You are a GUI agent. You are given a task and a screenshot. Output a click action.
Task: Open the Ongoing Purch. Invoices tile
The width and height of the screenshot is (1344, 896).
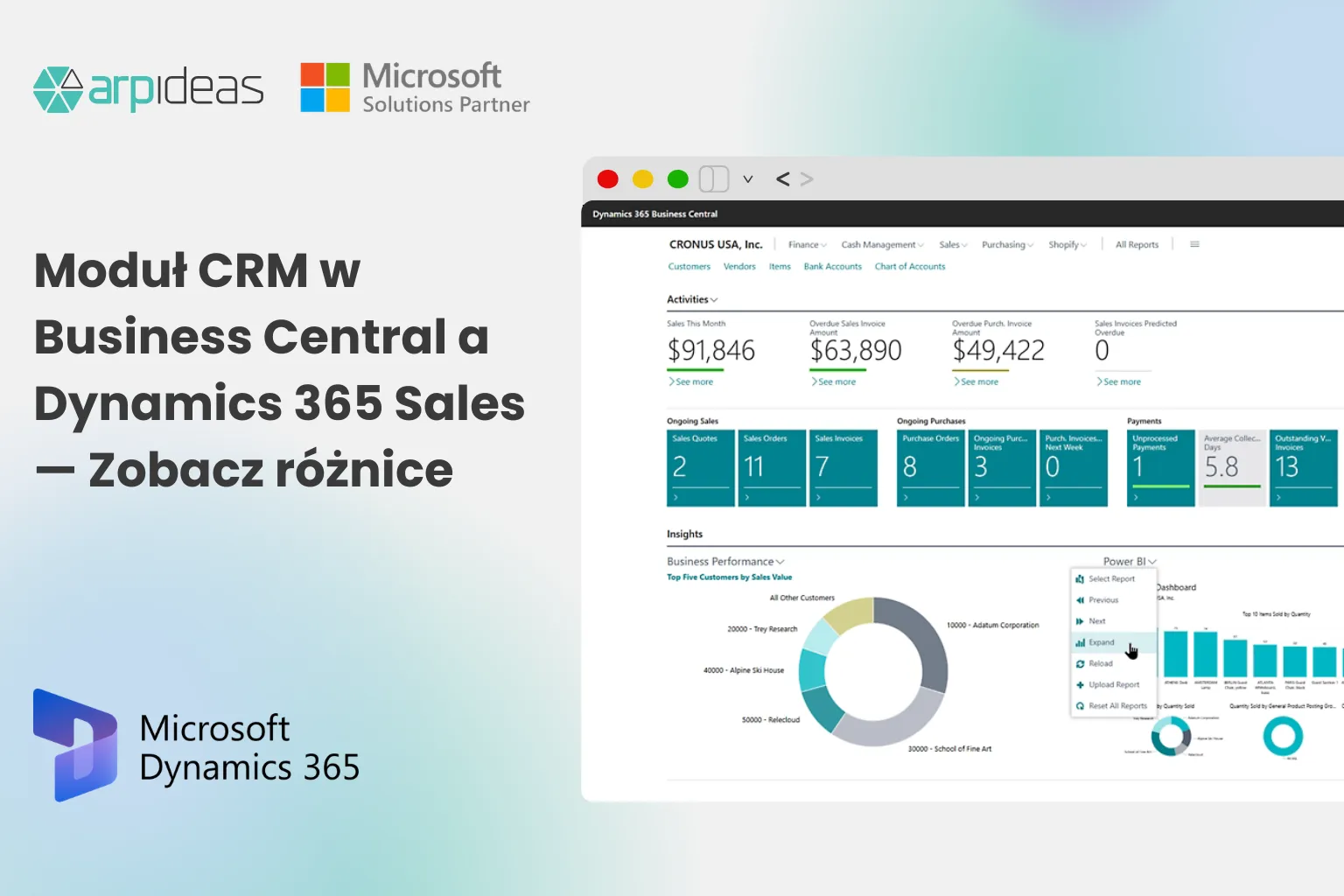pos(1002,468)
